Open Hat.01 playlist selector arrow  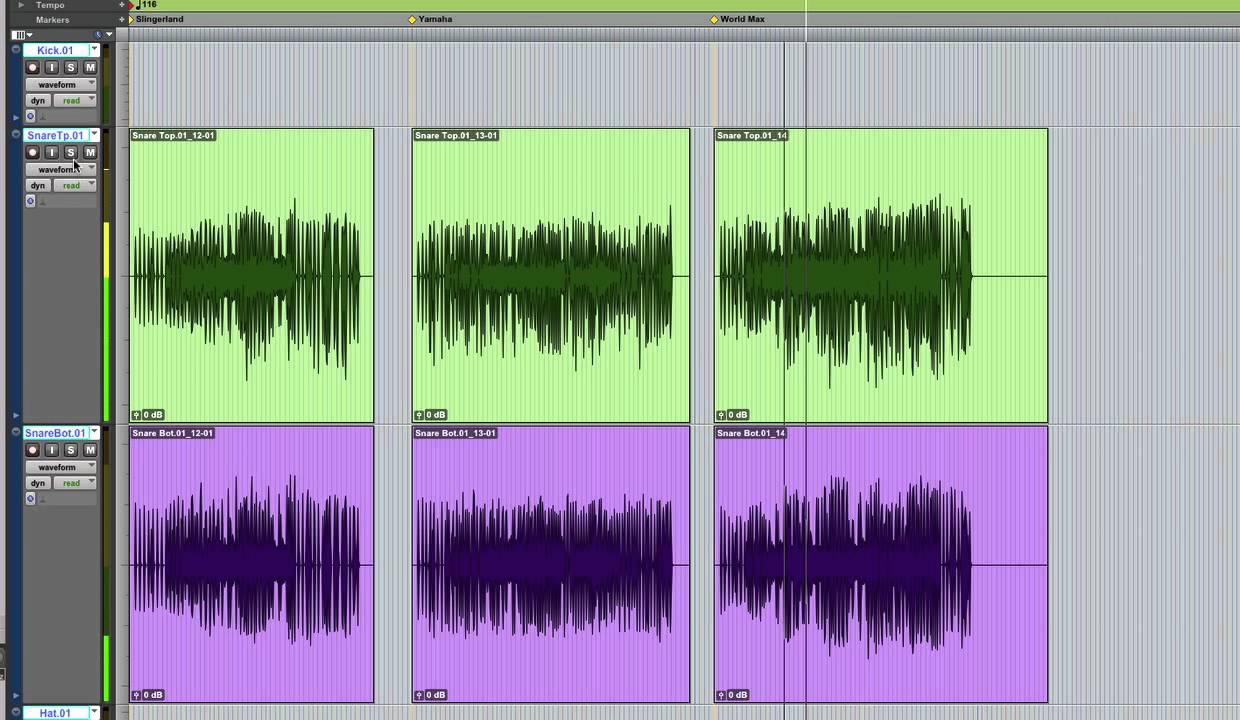pyautogui.click(x=94, y=713)
